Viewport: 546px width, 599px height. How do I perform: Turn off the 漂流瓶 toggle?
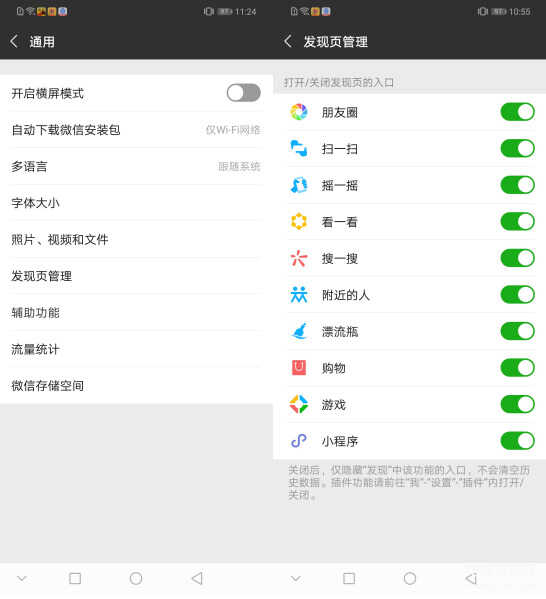(x=517, y=331)
